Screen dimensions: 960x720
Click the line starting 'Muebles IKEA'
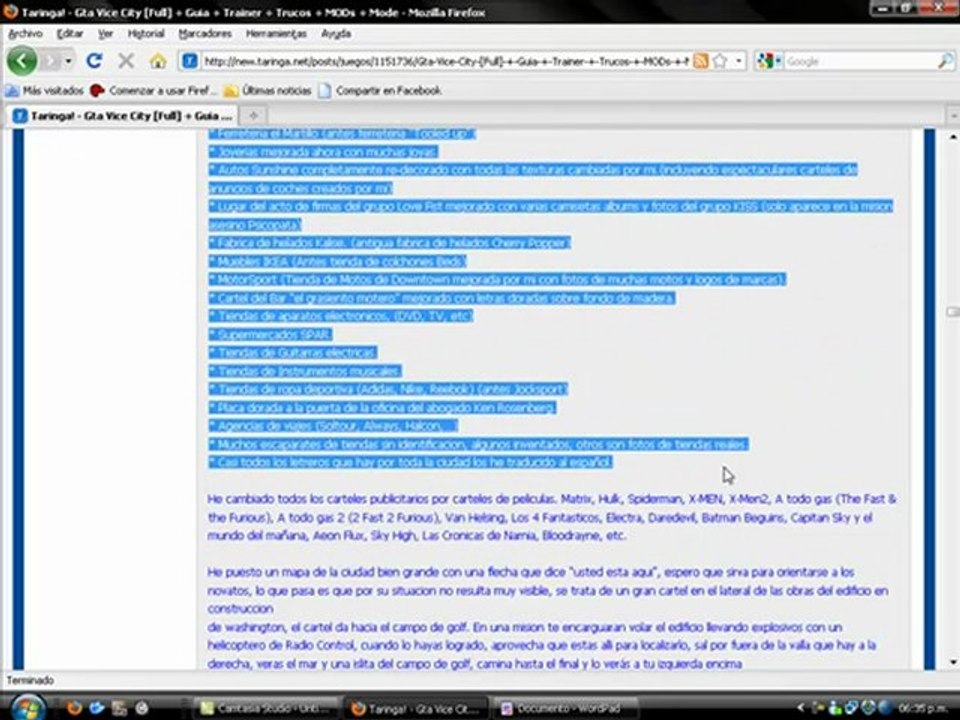click(x=337, y=261)
